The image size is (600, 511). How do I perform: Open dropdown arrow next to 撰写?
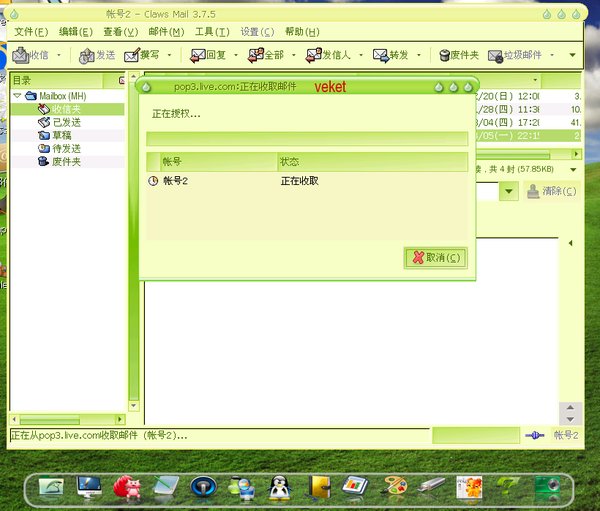point(169,55)
